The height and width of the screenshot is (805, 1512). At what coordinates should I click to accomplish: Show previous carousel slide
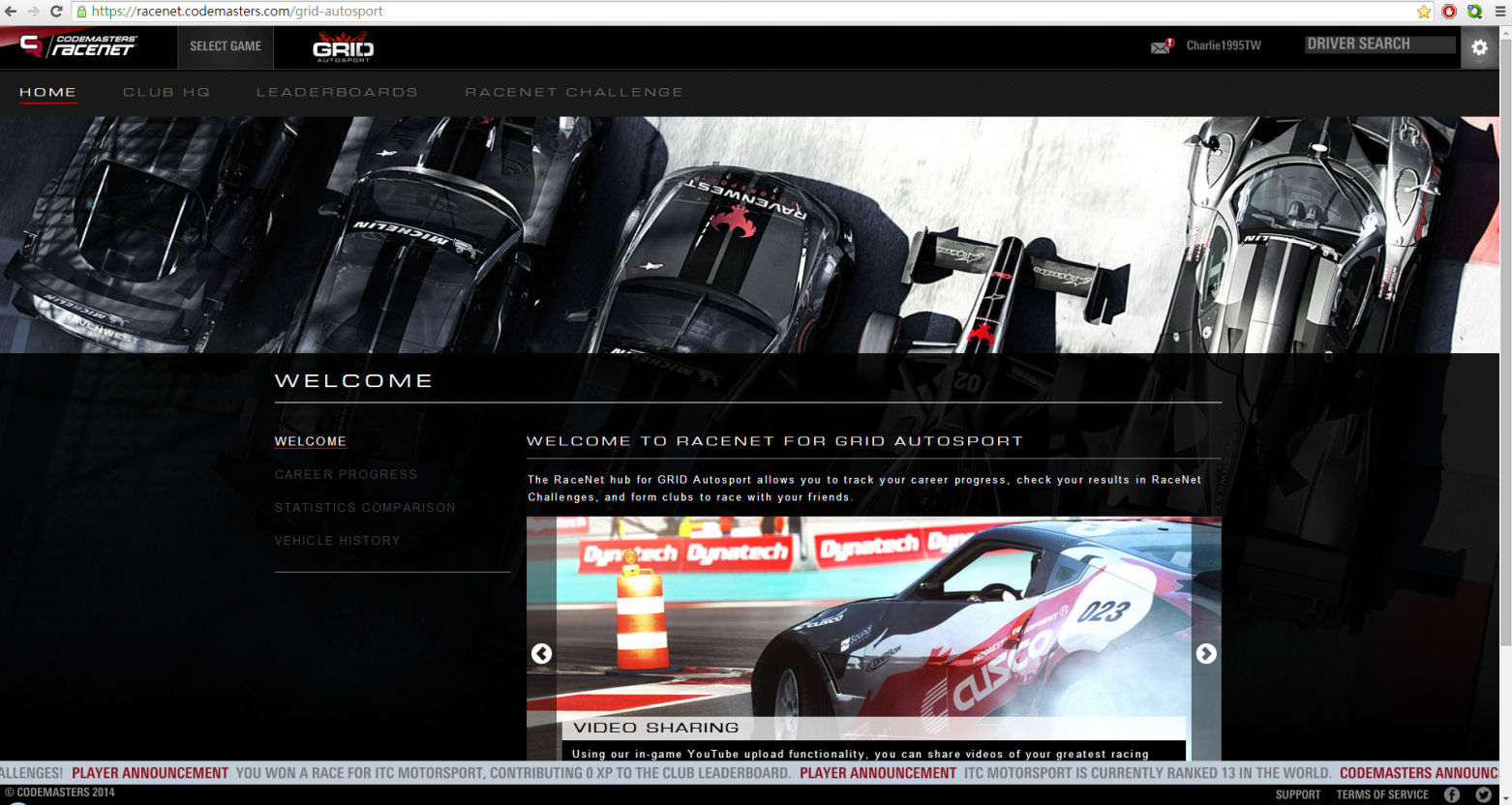pyautogui.click(x=541, y=654)
